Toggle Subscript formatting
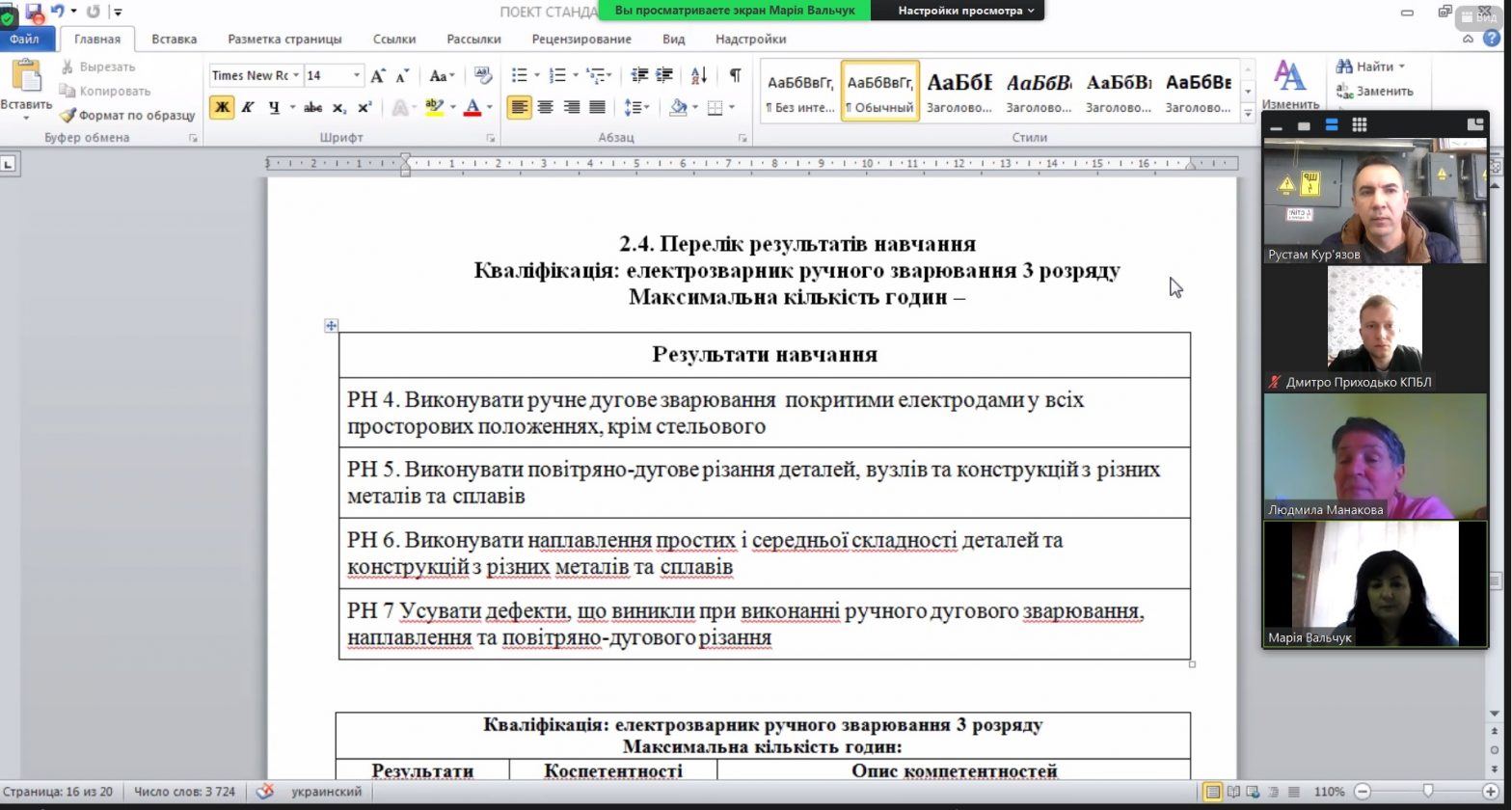1512x810 pixels. pos(338,107)
